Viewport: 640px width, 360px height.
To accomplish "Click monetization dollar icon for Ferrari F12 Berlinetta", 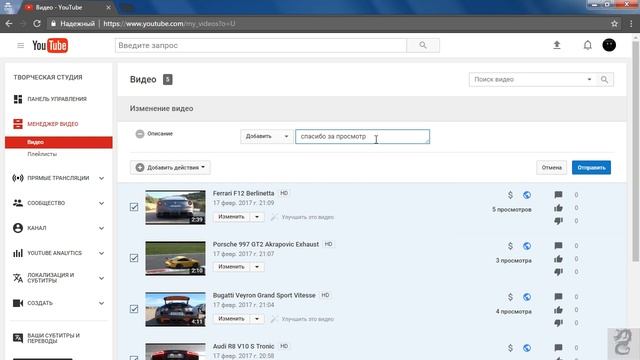I will [x=510, y=195].
